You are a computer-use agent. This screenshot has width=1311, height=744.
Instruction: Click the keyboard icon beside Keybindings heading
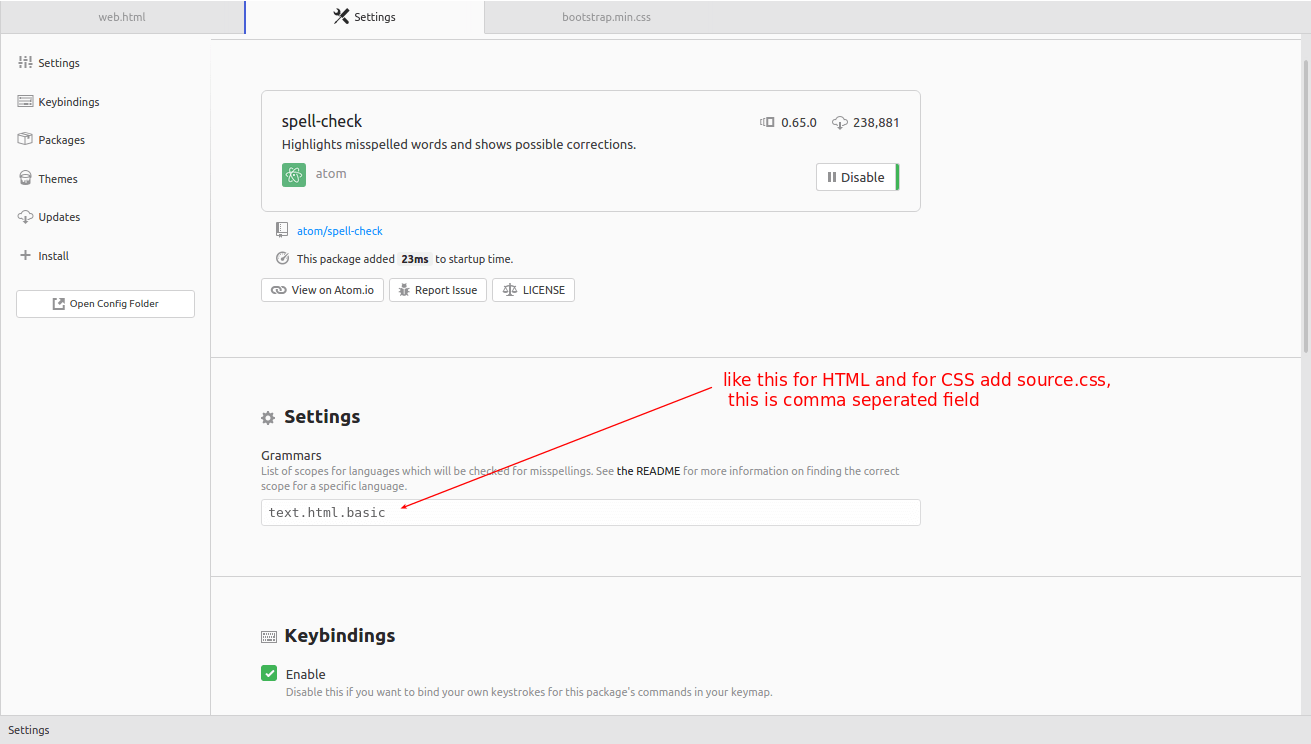click(x=268, y=637)
